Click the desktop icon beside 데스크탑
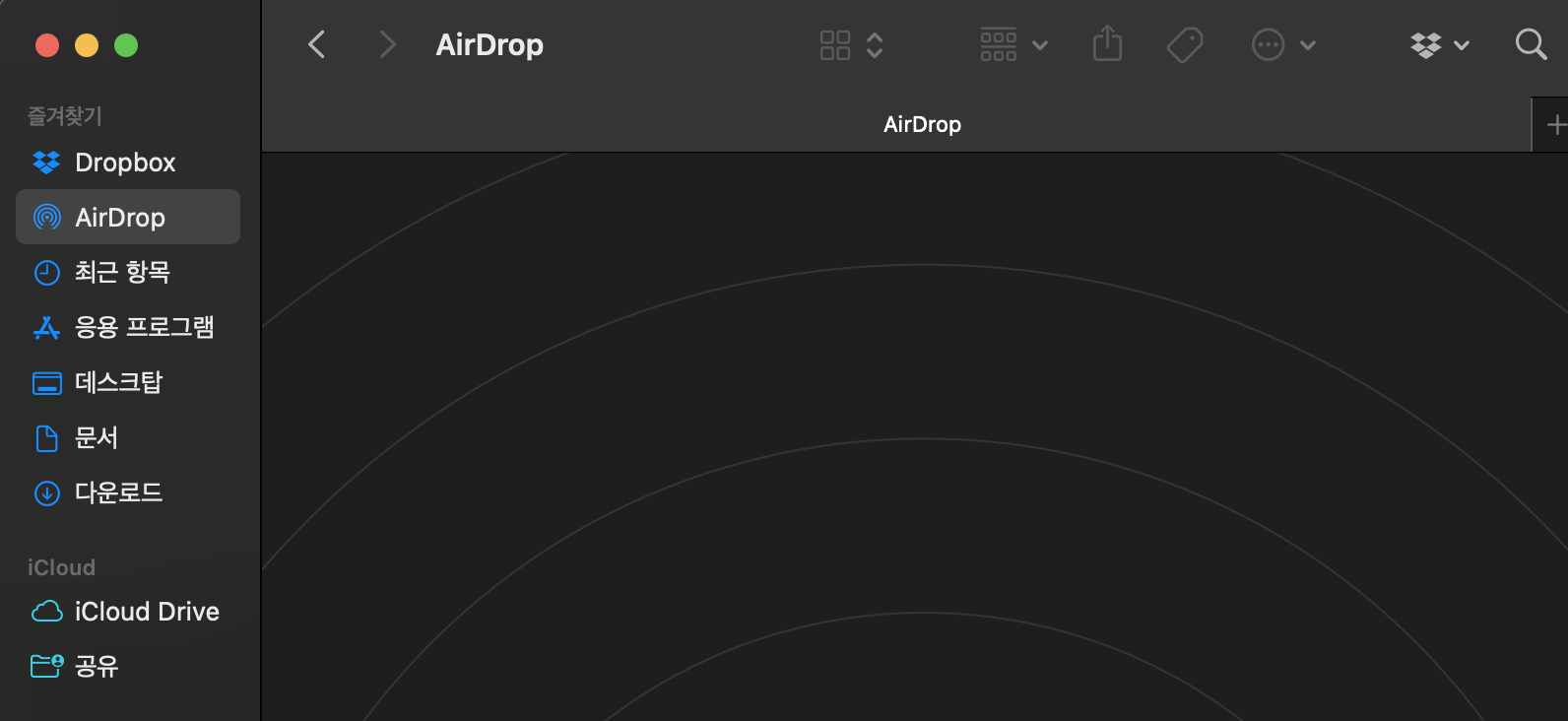Viewport: 1568px width, 721px height. 46,383
